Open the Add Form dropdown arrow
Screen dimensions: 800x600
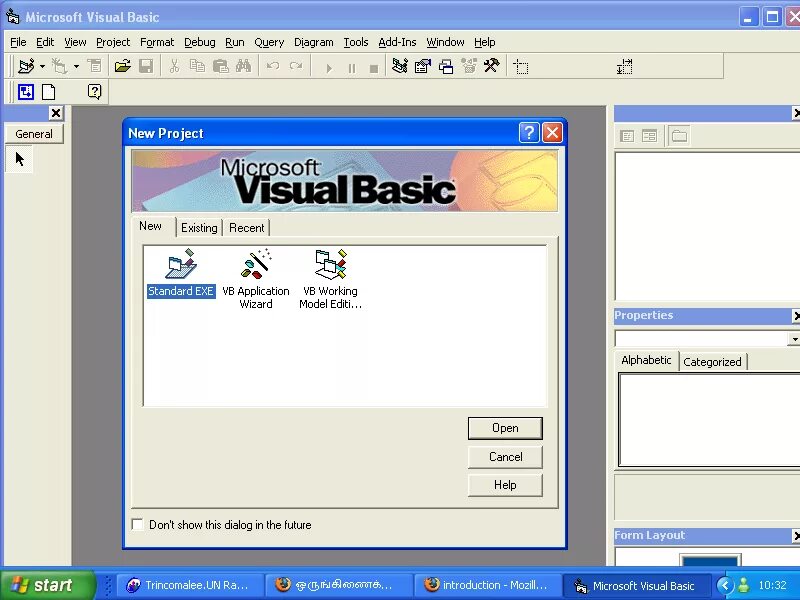pos(76,66)
